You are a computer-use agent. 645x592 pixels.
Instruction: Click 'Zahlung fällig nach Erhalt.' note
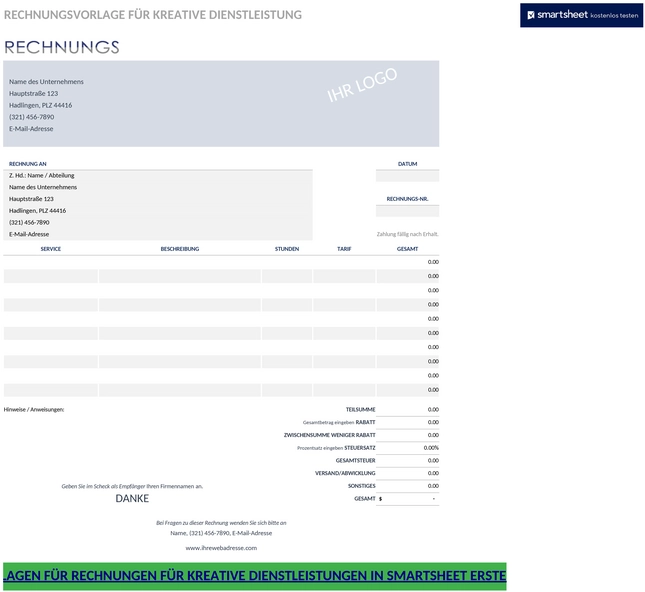(408, 234)
